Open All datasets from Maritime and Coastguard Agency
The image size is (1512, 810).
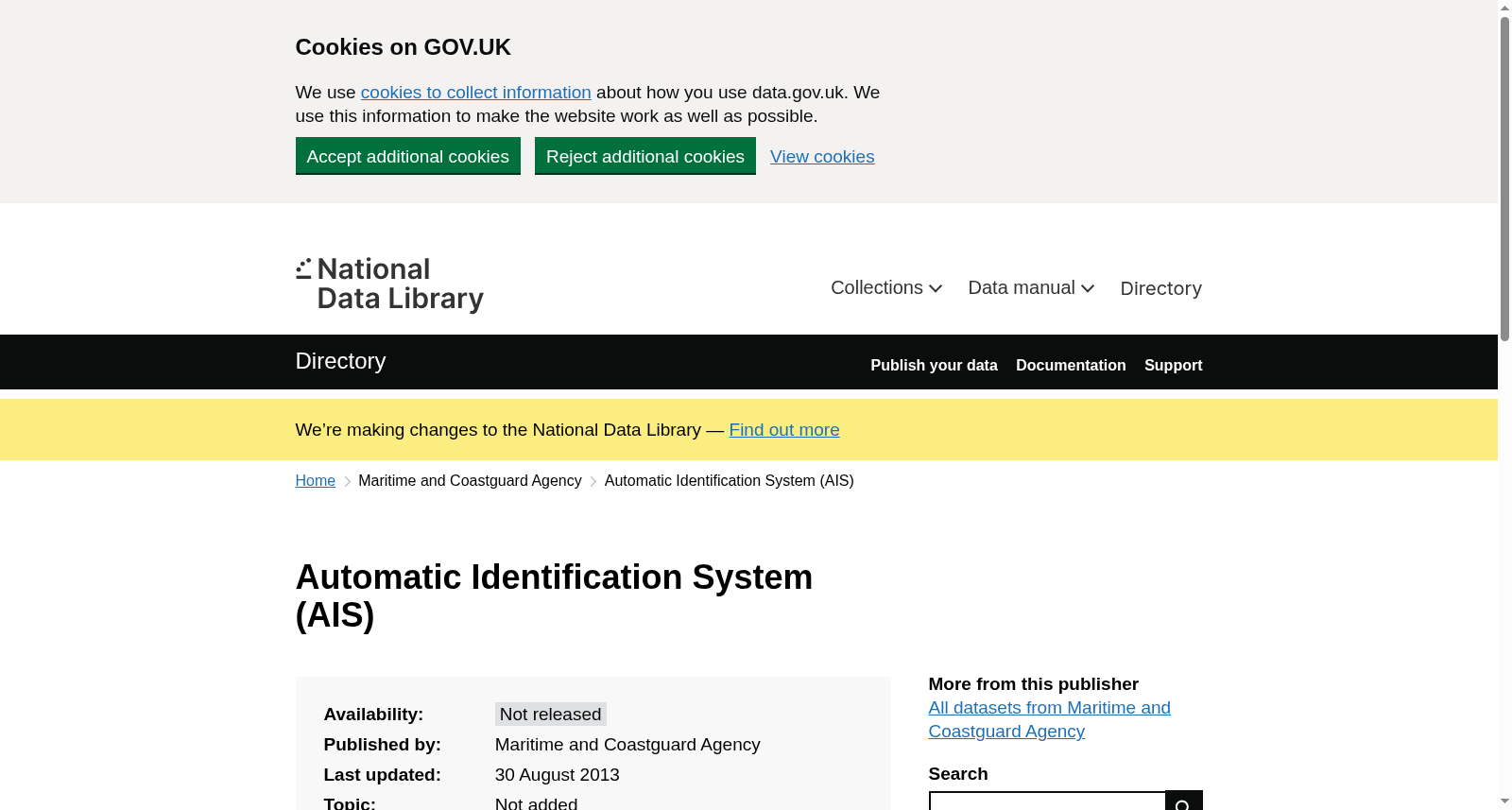(1049, 719)
